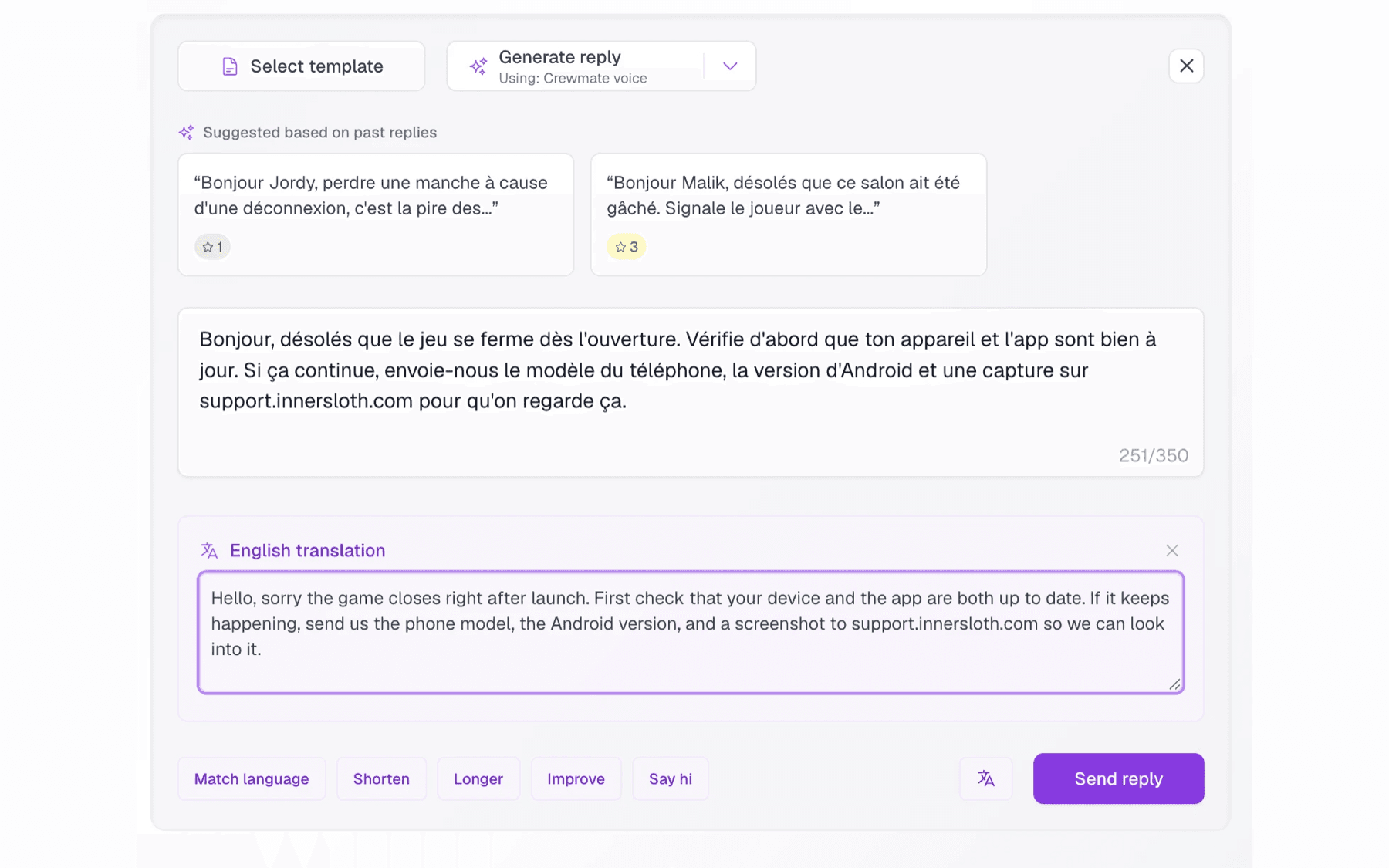
Task: Click the 3-star rating badge
Action: point(626,247)
